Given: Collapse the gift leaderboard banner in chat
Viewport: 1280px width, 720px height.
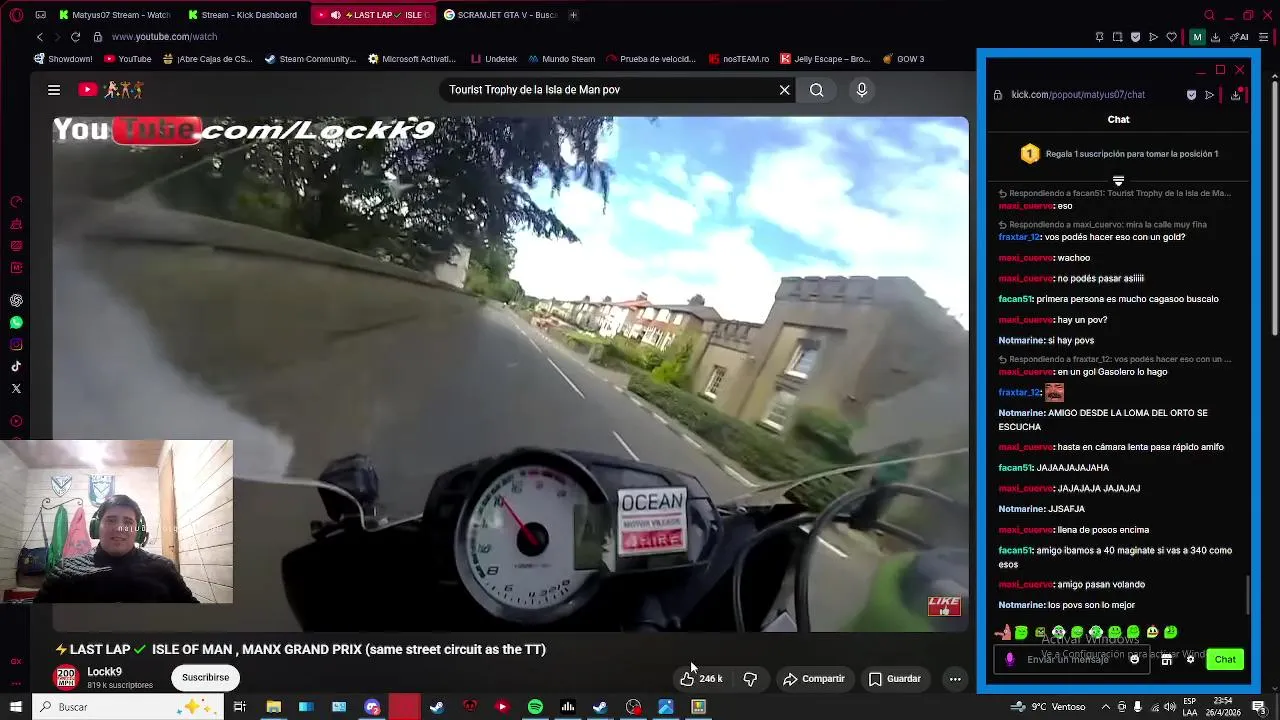Looking at the screenshot, I should pyautogui.click(x=1118, y=181).
